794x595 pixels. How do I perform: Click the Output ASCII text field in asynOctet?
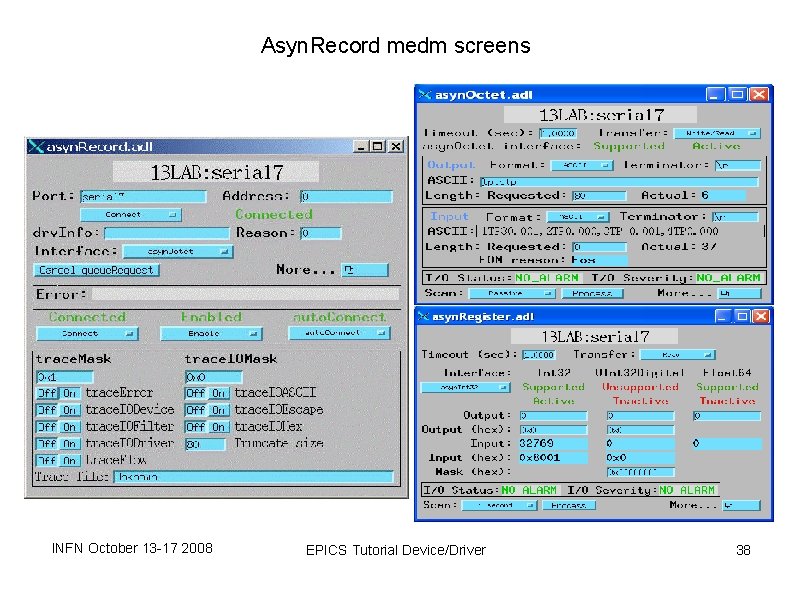point(619,181)
